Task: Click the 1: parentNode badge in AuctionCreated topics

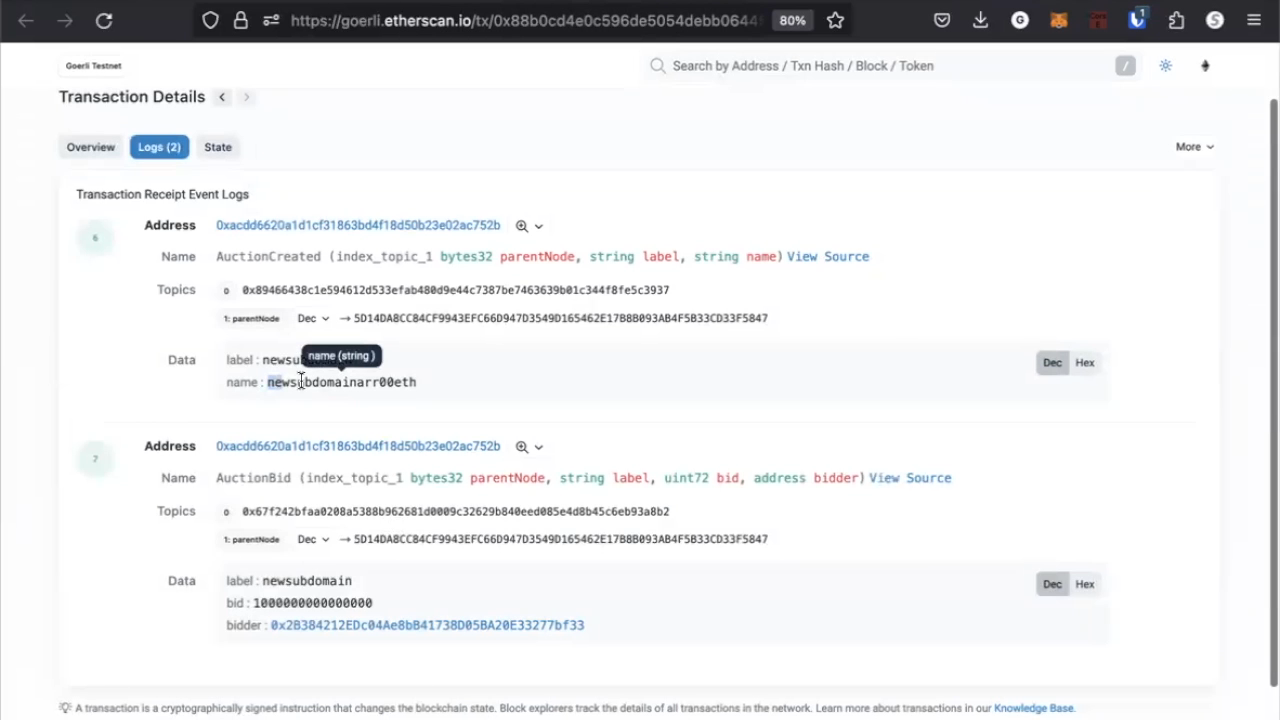Action: click(252, 318)
